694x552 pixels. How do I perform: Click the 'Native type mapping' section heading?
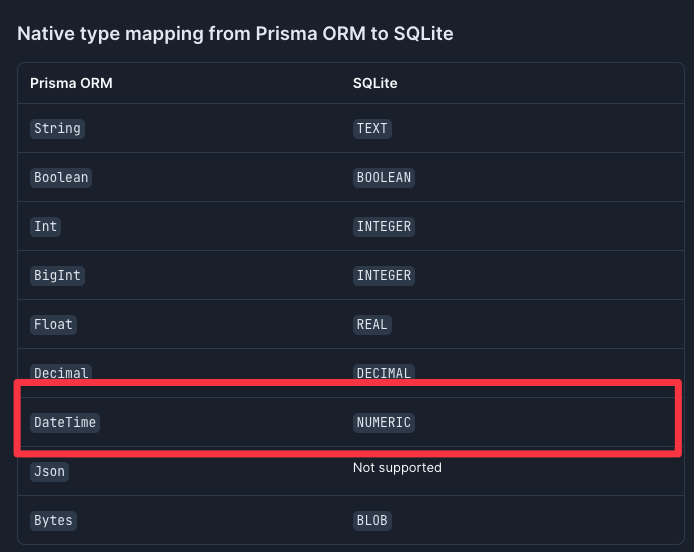click(235, 34)
